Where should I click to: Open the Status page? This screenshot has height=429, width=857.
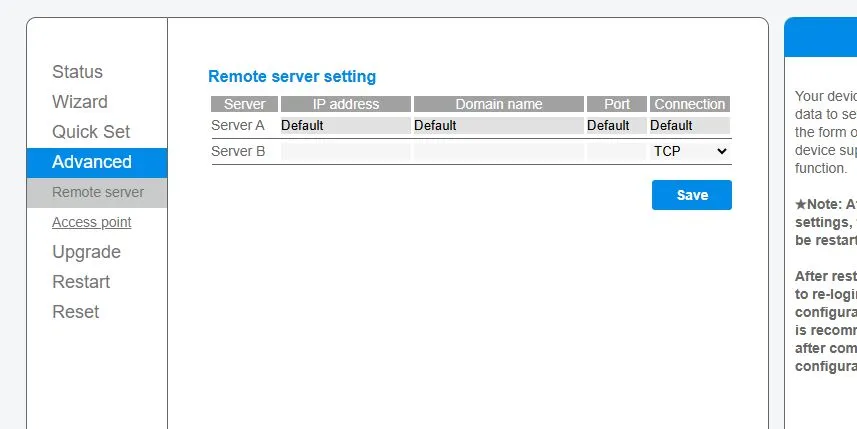tap(77, 72)
